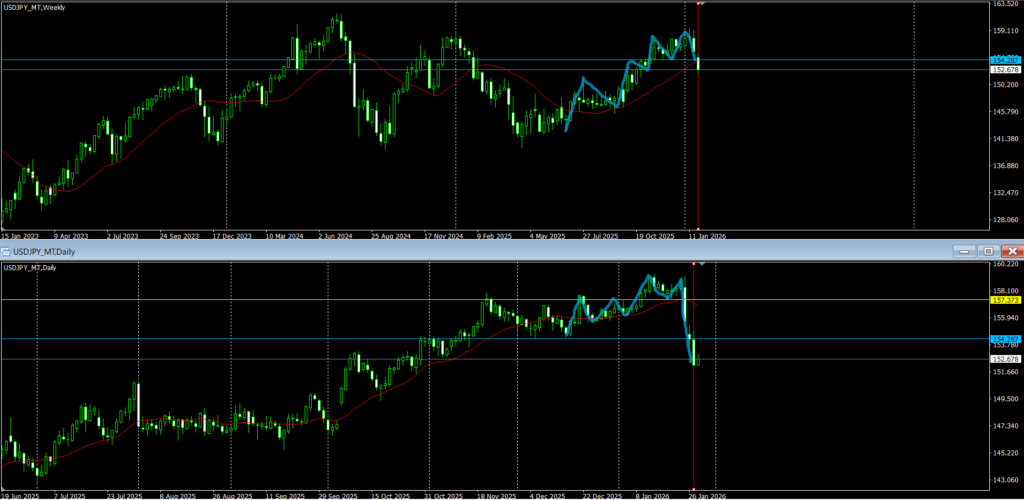Close the USDJPY Daily chart window
1024x500 pixels.
1012,250
